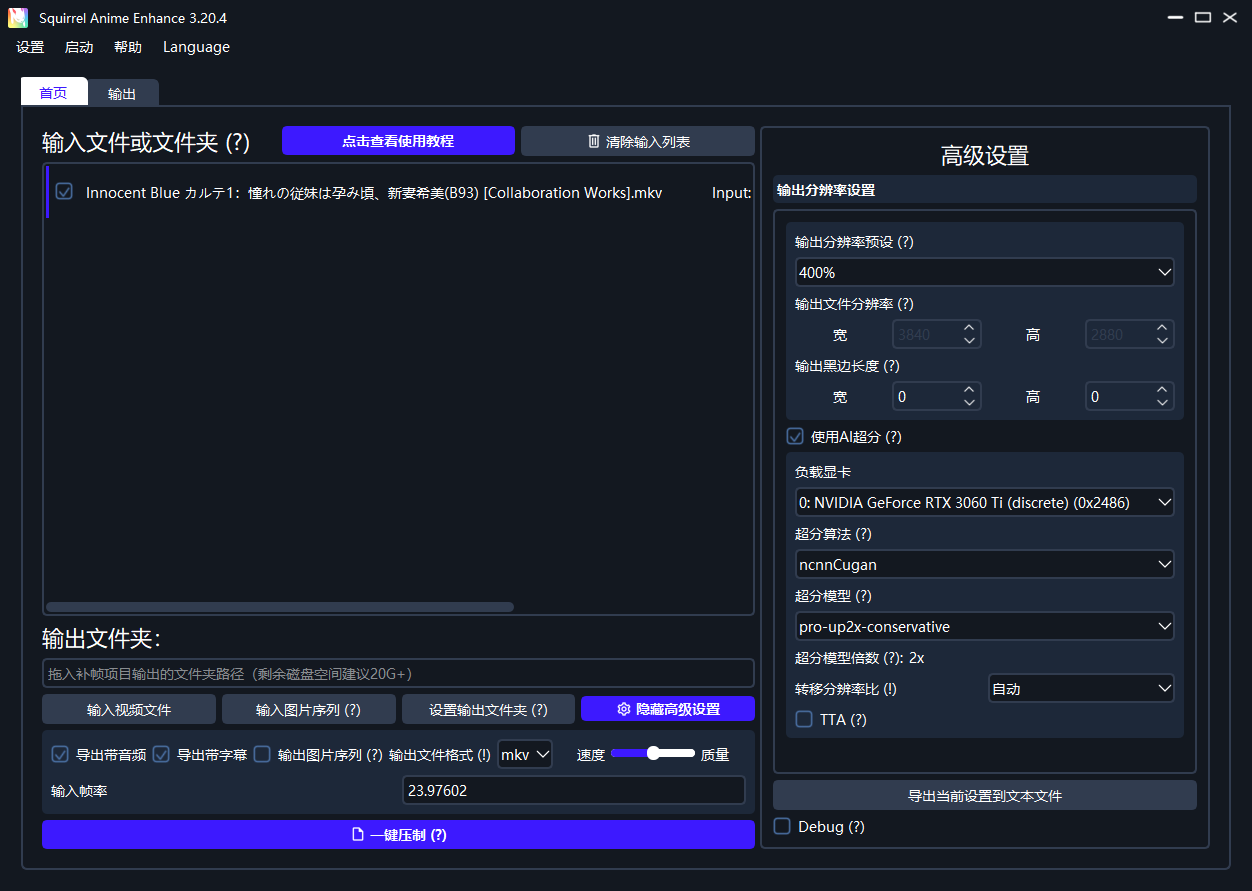Toggle the 使用AI超分 checkbox
The width and height of the screenshot is (1252, 891).
tap(796, 437)
